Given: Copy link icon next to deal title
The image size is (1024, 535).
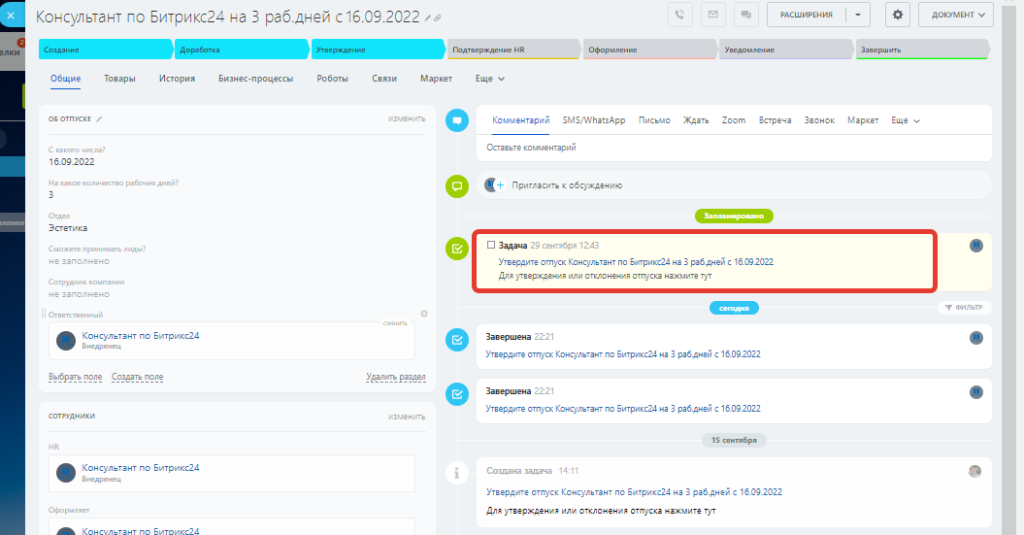Looking at the screenshot, I should (x=438, y=18).
